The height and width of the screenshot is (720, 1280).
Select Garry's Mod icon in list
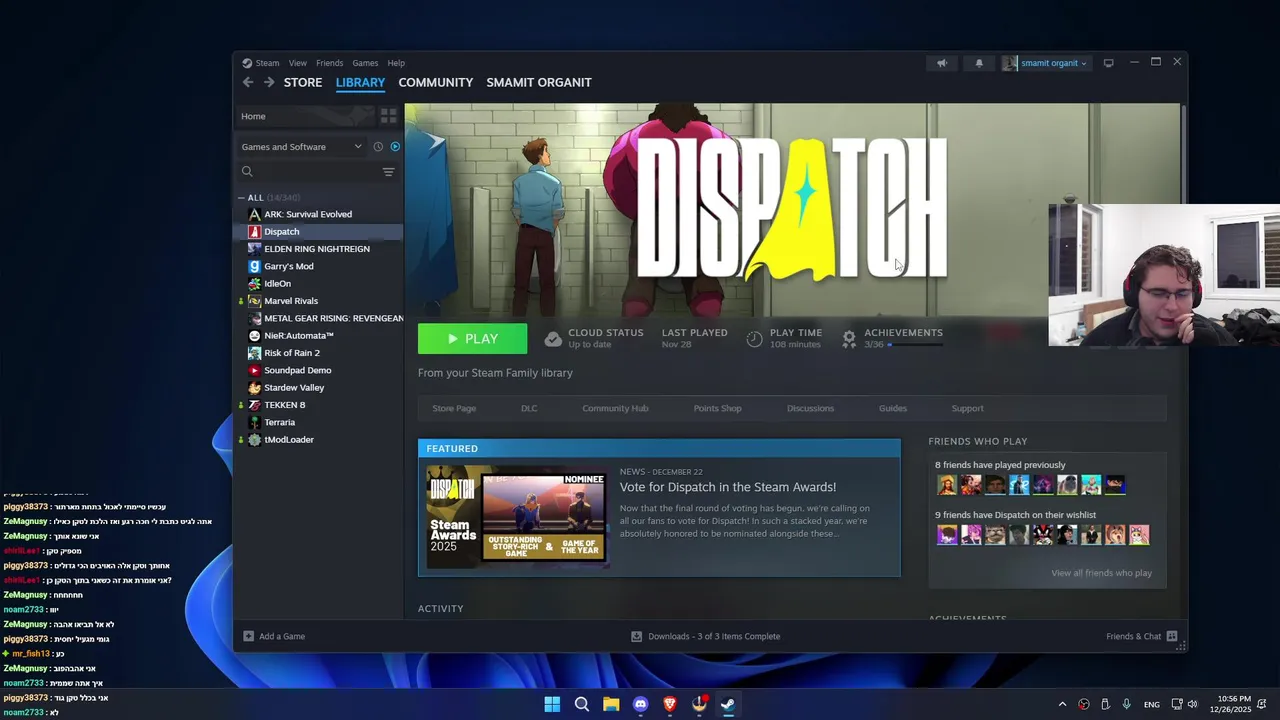tap(254, 266)
